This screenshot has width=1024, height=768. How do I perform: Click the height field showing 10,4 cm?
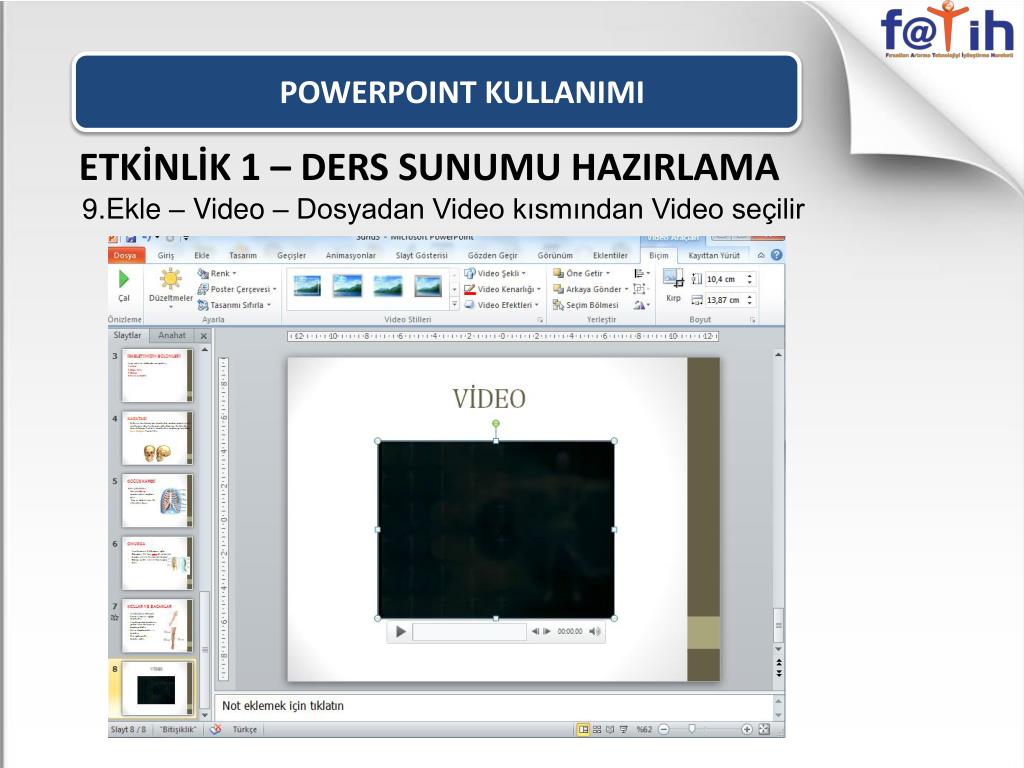pos(724,280)
